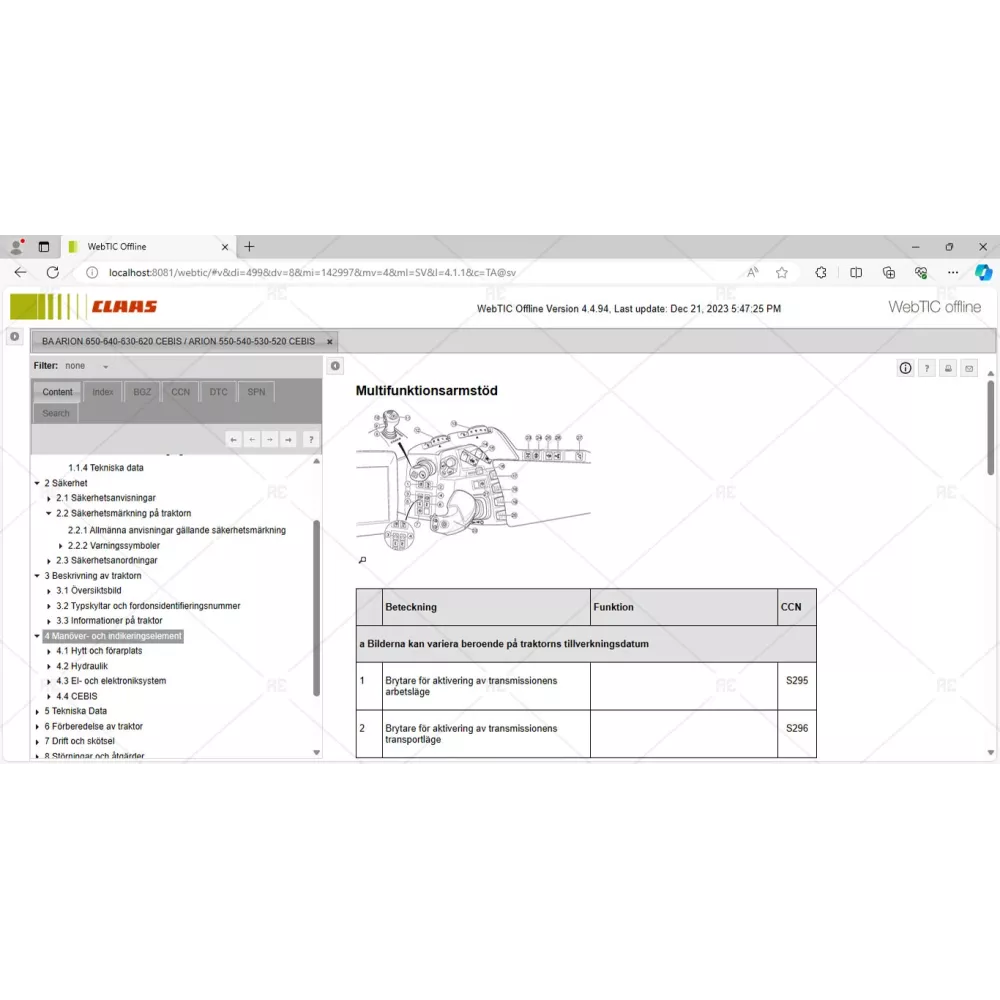Open help with the question mark icon above document
1000x1000 pixels.
[927, 368]
